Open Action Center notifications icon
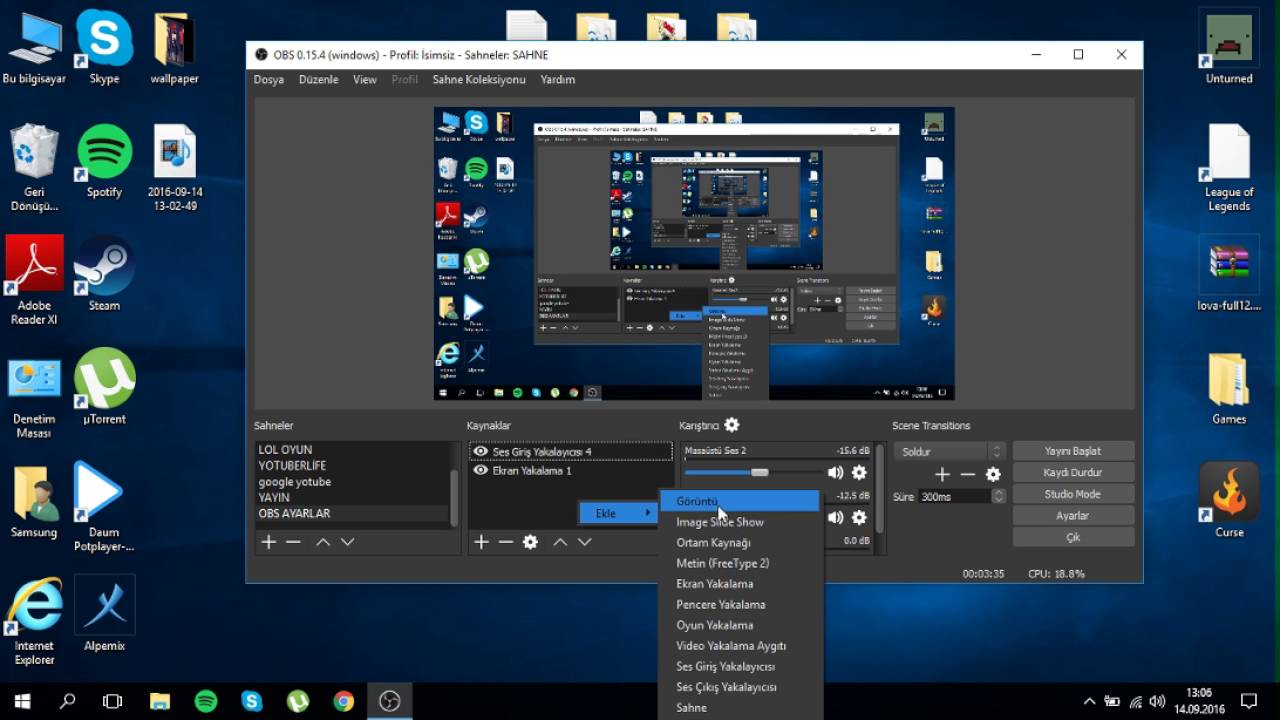This screenshot has width=1280, height=720. pos(1248,701)
